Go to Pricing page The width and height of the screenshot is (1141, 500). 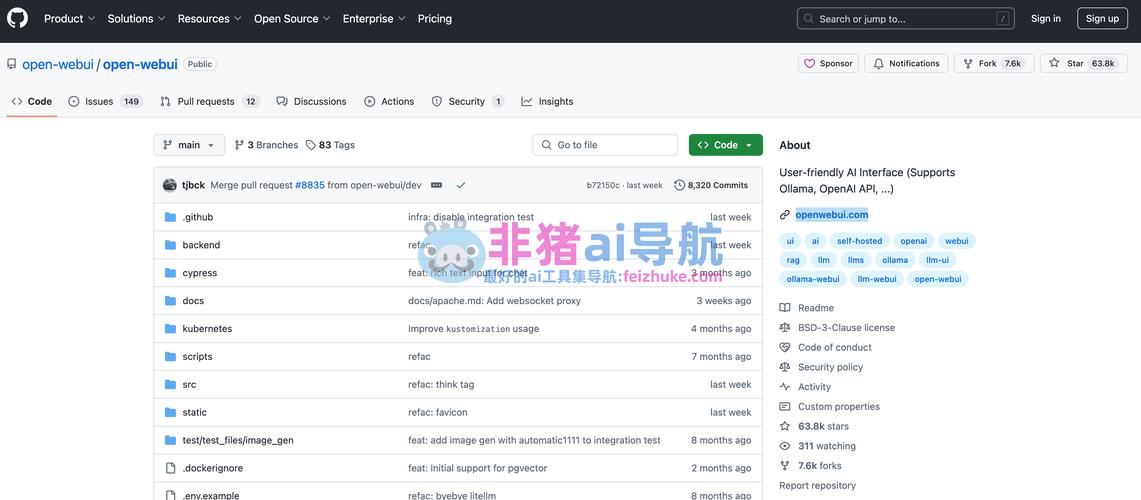click(434, 19)
